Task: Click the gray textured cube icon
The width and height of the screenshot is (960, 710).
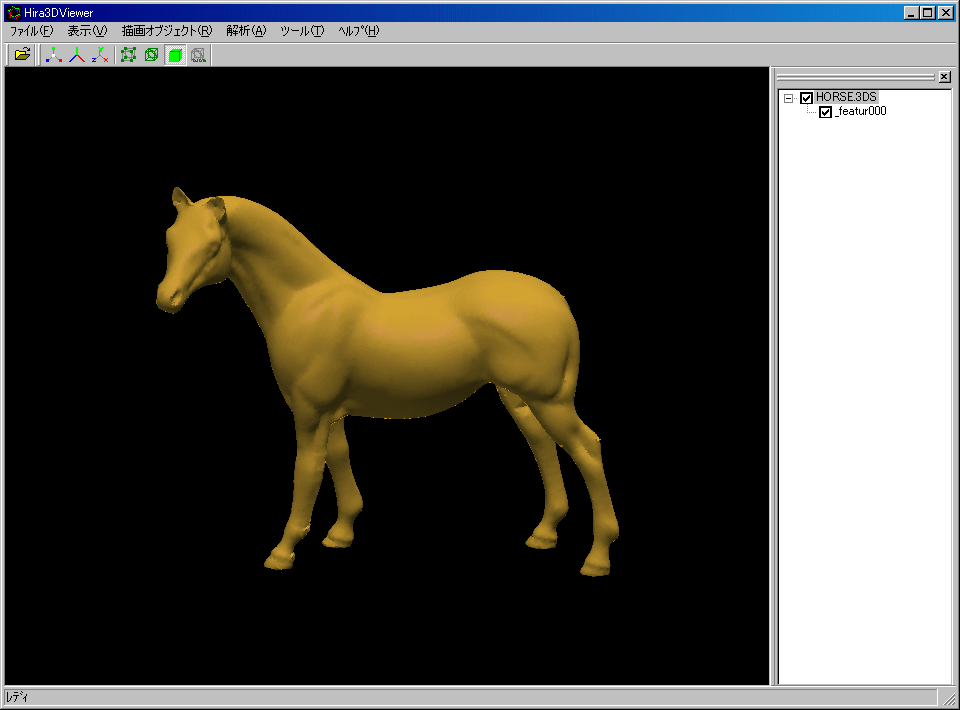Action: coord(198,55)
